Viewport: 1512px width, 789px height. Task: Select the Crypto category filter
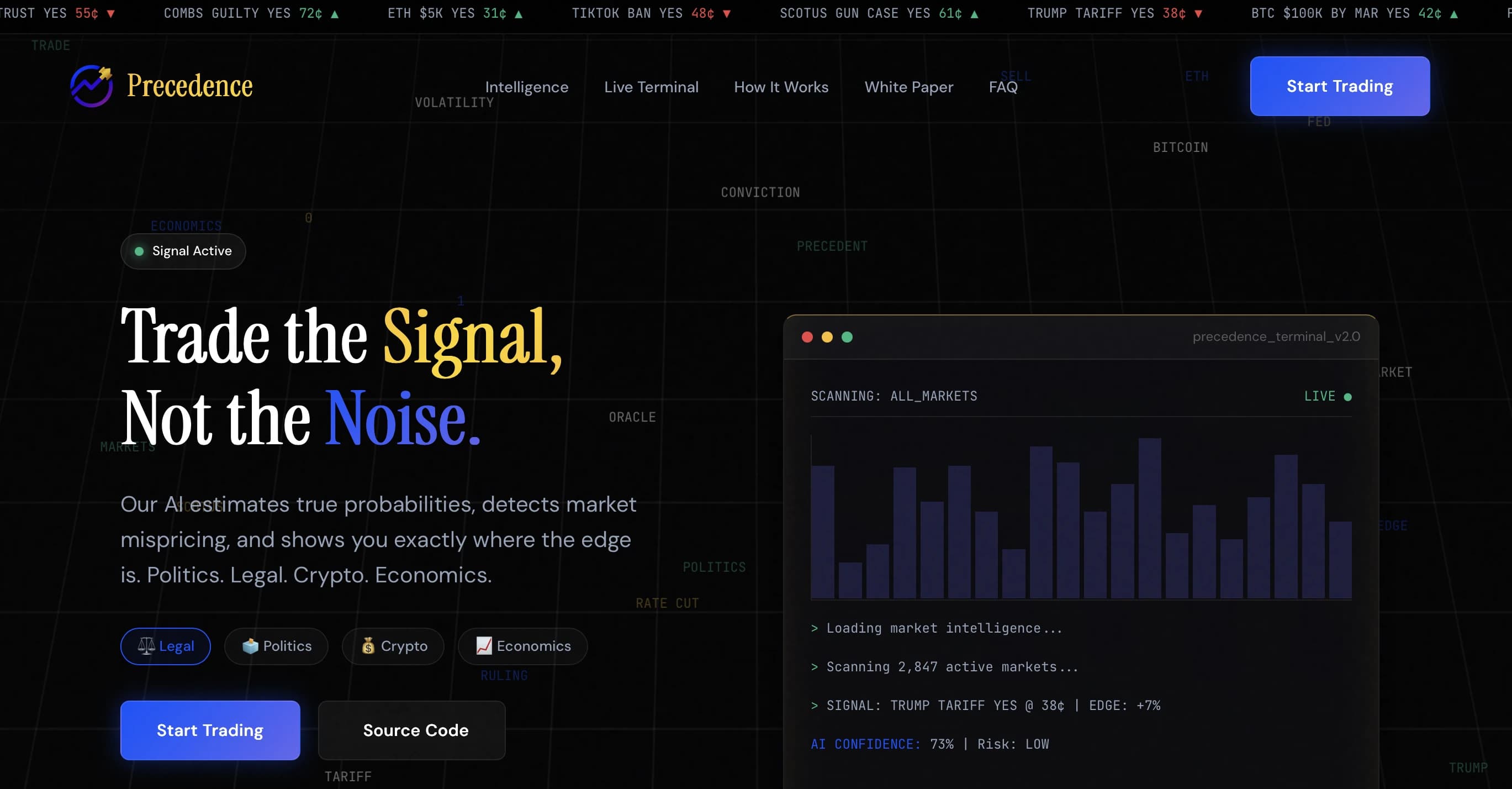pos(393,646)
